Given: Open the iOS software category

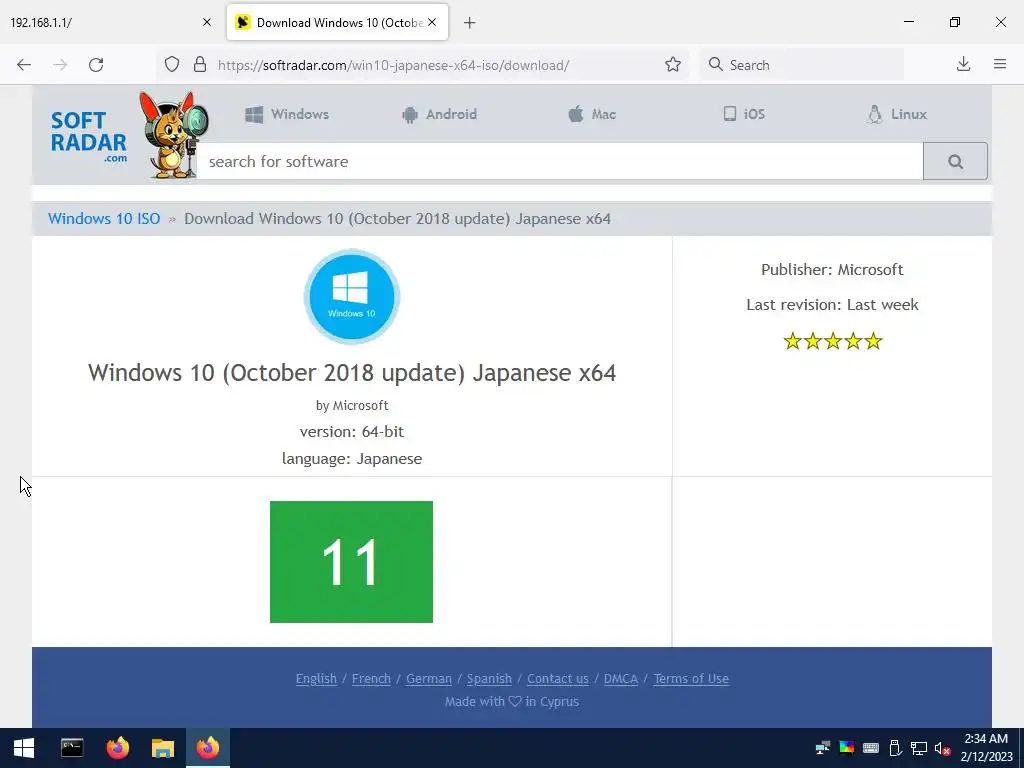Looking at the screenshot, I should click(x=744, y=114).
